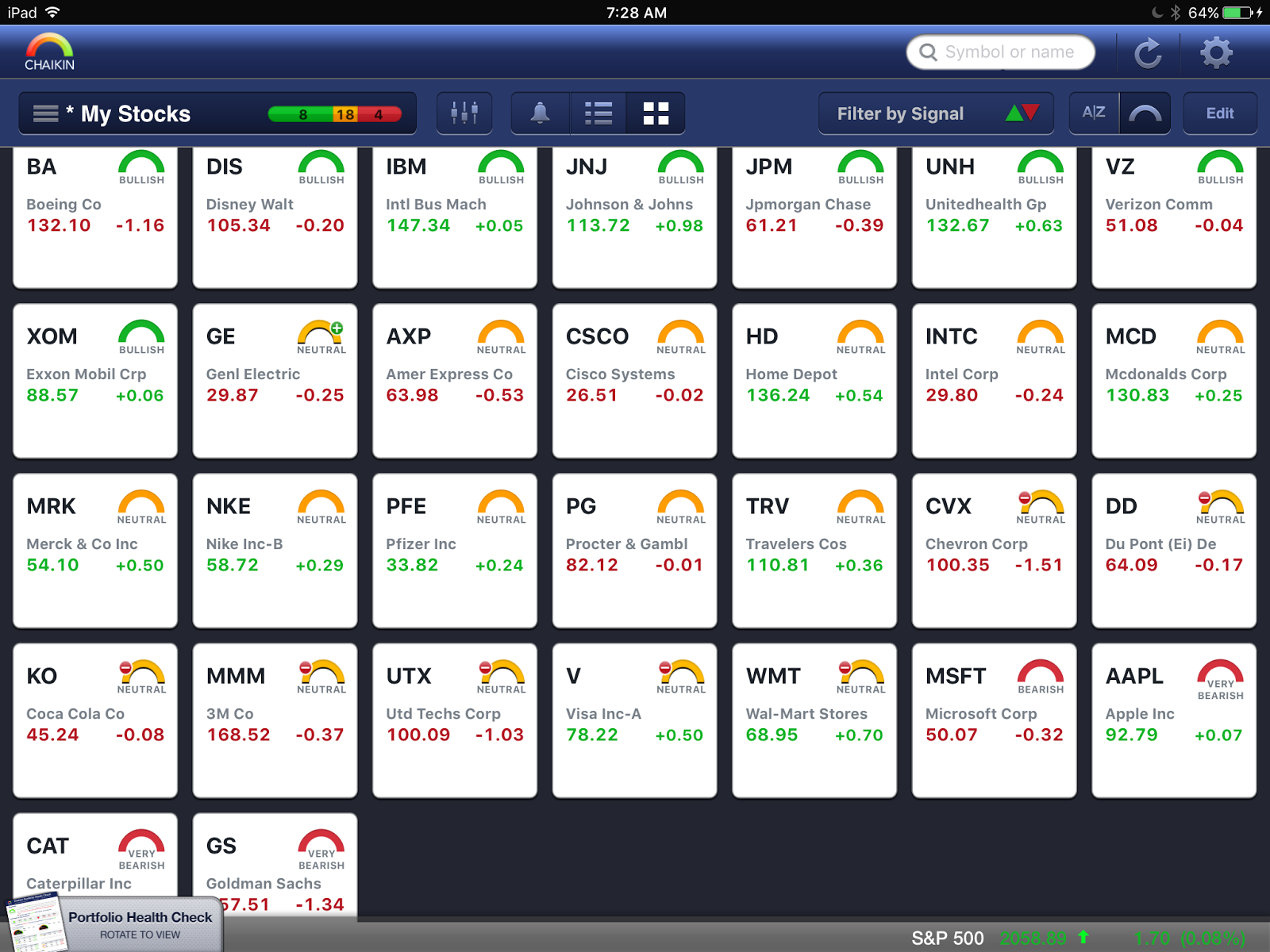Viewport: 1270px width, 952px height.
Task: Open the INTC symbol
Action: [x=951, y=336]
